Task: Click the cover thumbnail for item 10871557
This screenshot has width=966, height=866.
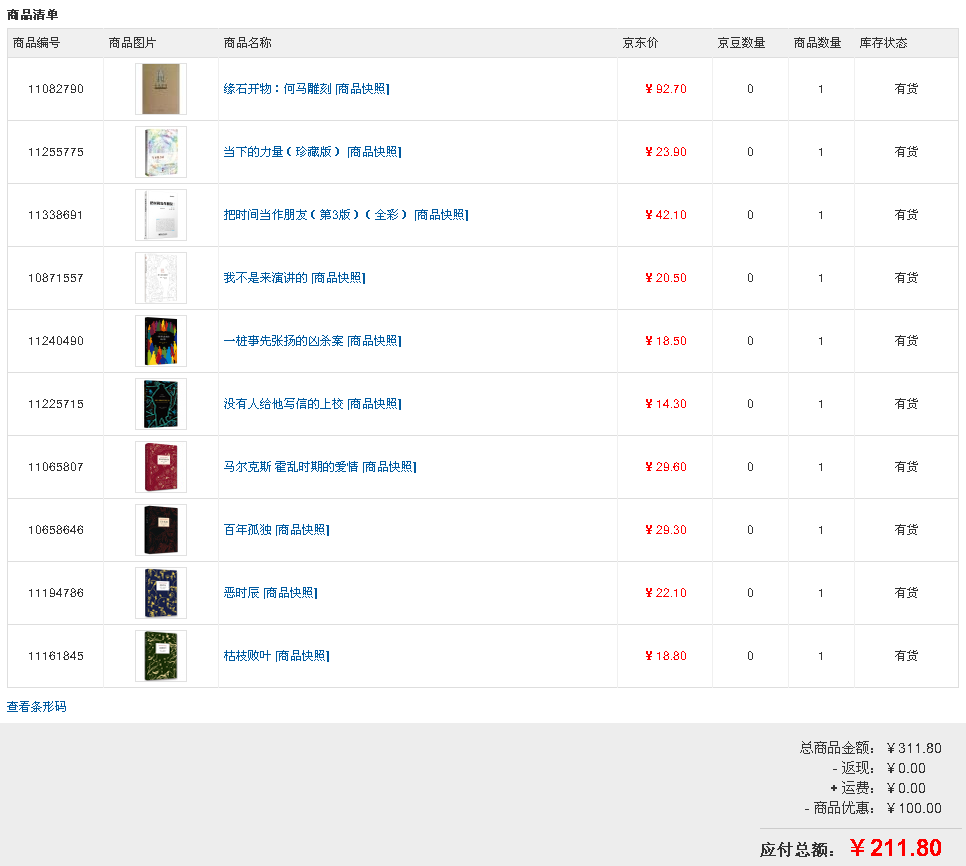Action: point(161,278)
